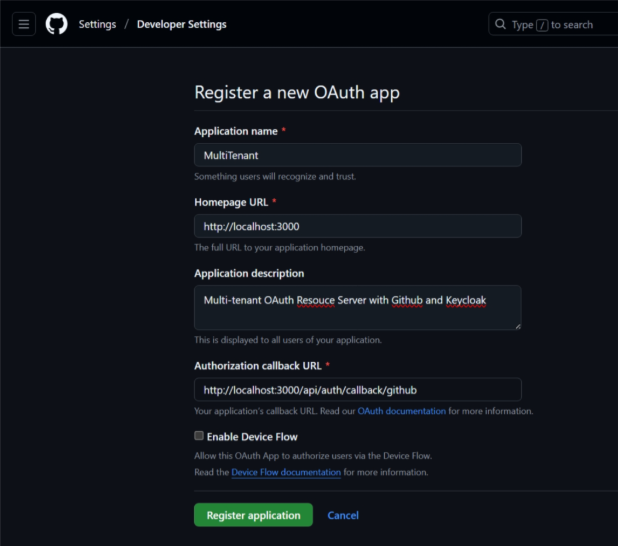This screenshot has height=546, width=618.
Task: Select the Authorization callback URL field
Action: point(357,390)
